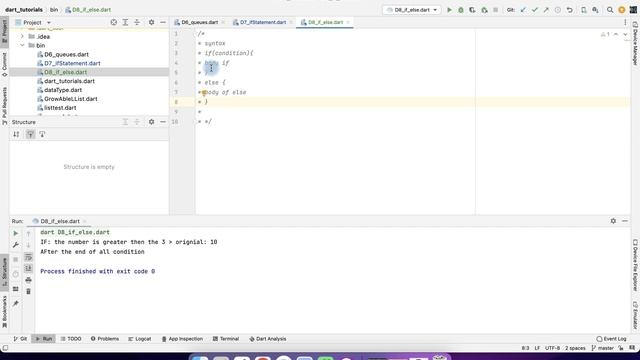
Task: Select D8_if_else.dart in project tree
Action: 65,72
